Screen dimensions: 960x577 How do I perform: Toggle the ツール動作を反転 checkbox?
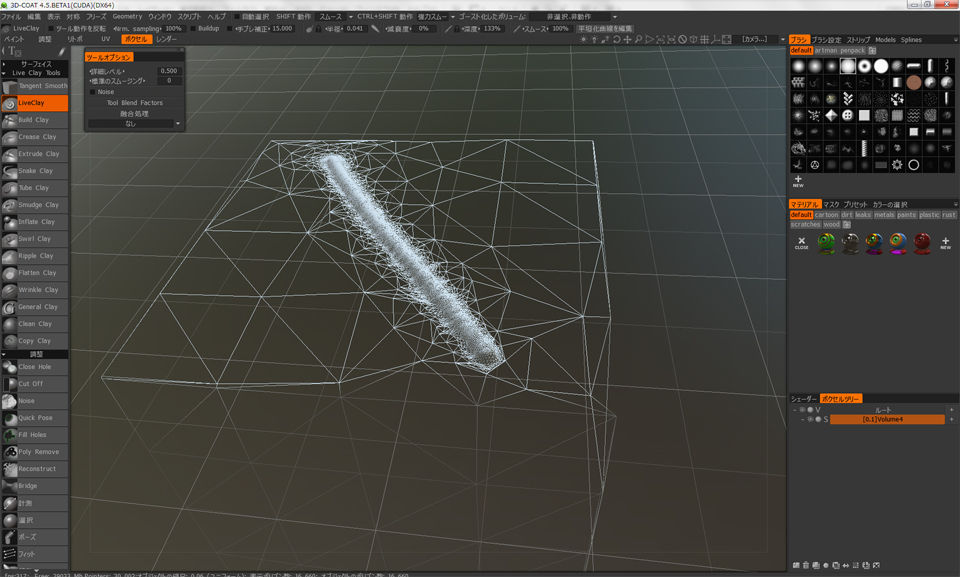(51, 29)
